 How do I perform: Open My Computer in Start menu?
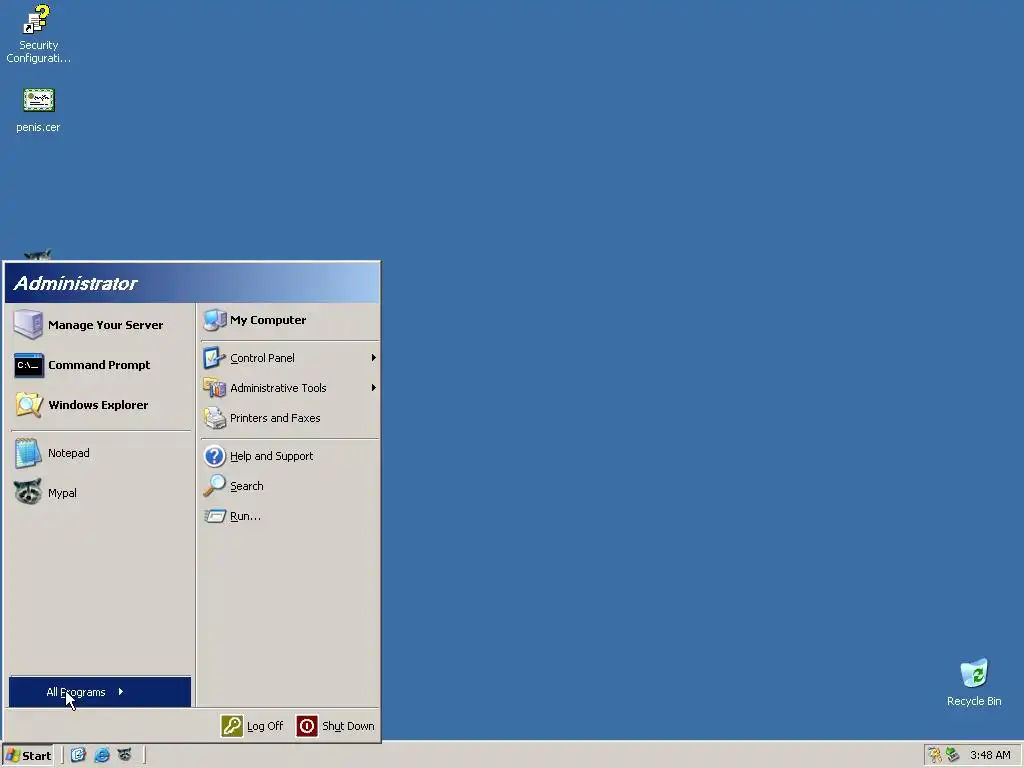click(289, 320)
